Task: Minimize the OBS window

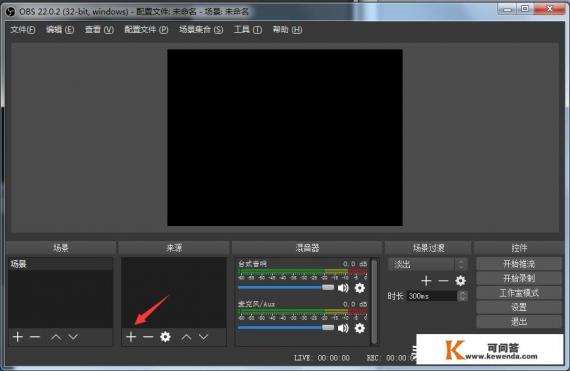Action: (507, 9)
